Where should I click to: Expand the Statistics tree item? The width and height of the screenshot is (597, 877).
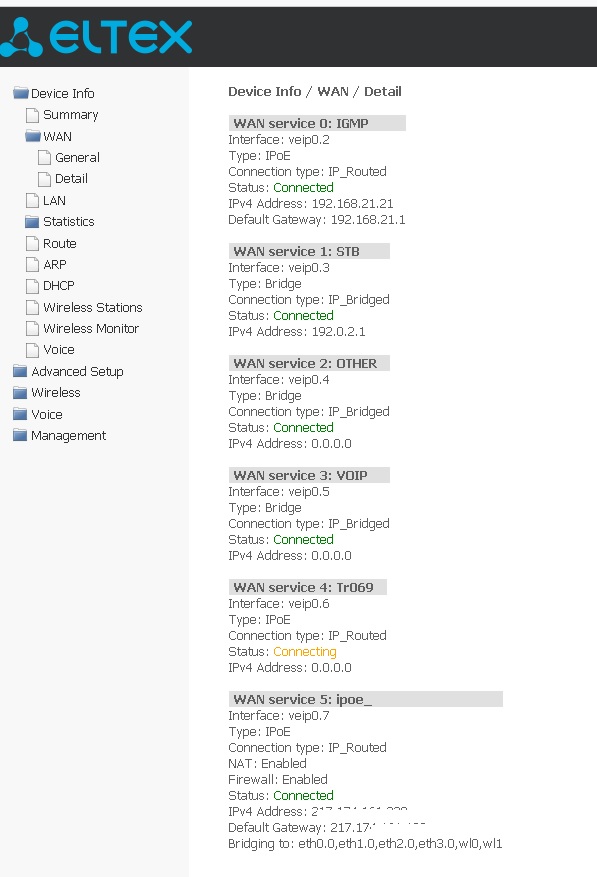(x=68, y=221)
